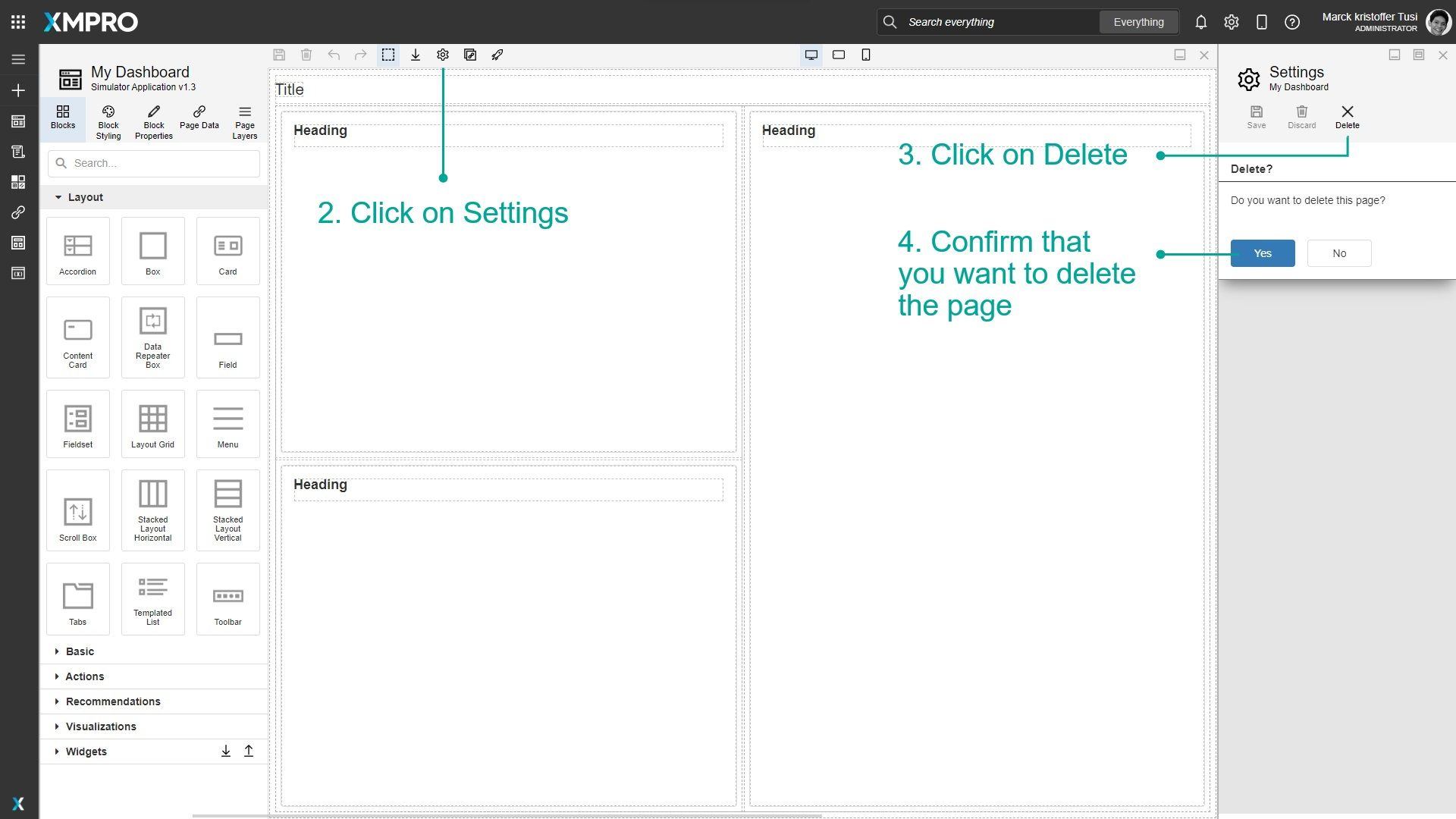Click No to cancel the deletion
Screen dimensions: 1456x819
click(x=1338, y=253)
